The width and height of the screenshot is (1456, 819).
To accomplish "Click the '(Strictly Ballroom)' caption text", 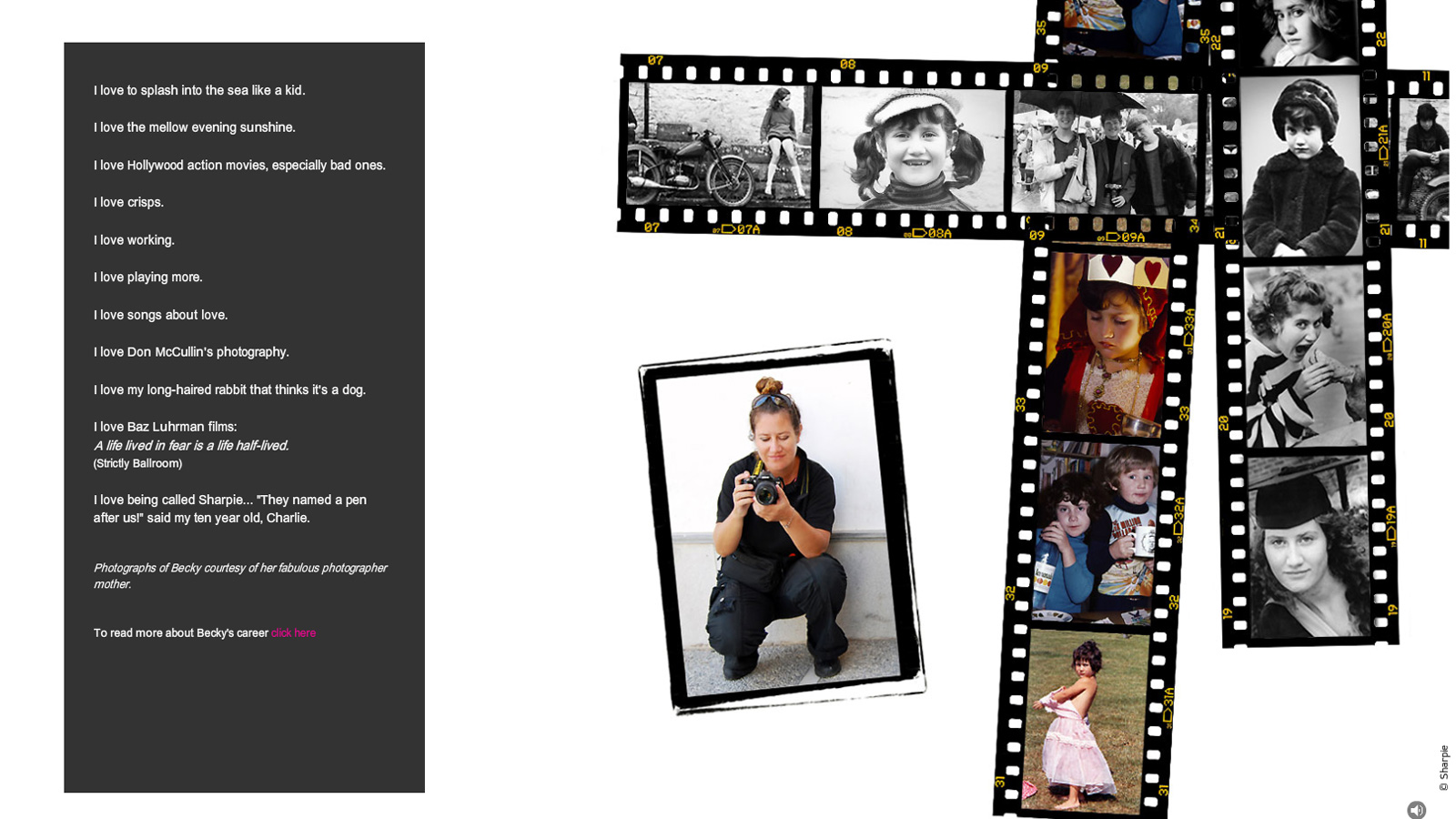I will pos(137,463).
